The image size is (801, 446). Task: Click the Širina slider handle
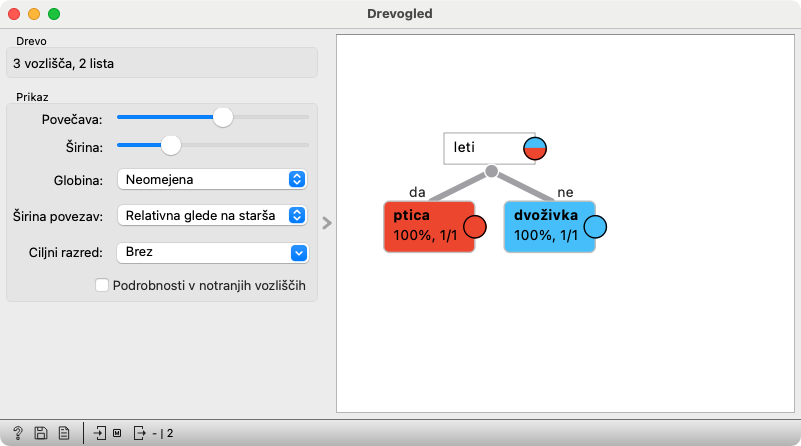coord(171,145)
